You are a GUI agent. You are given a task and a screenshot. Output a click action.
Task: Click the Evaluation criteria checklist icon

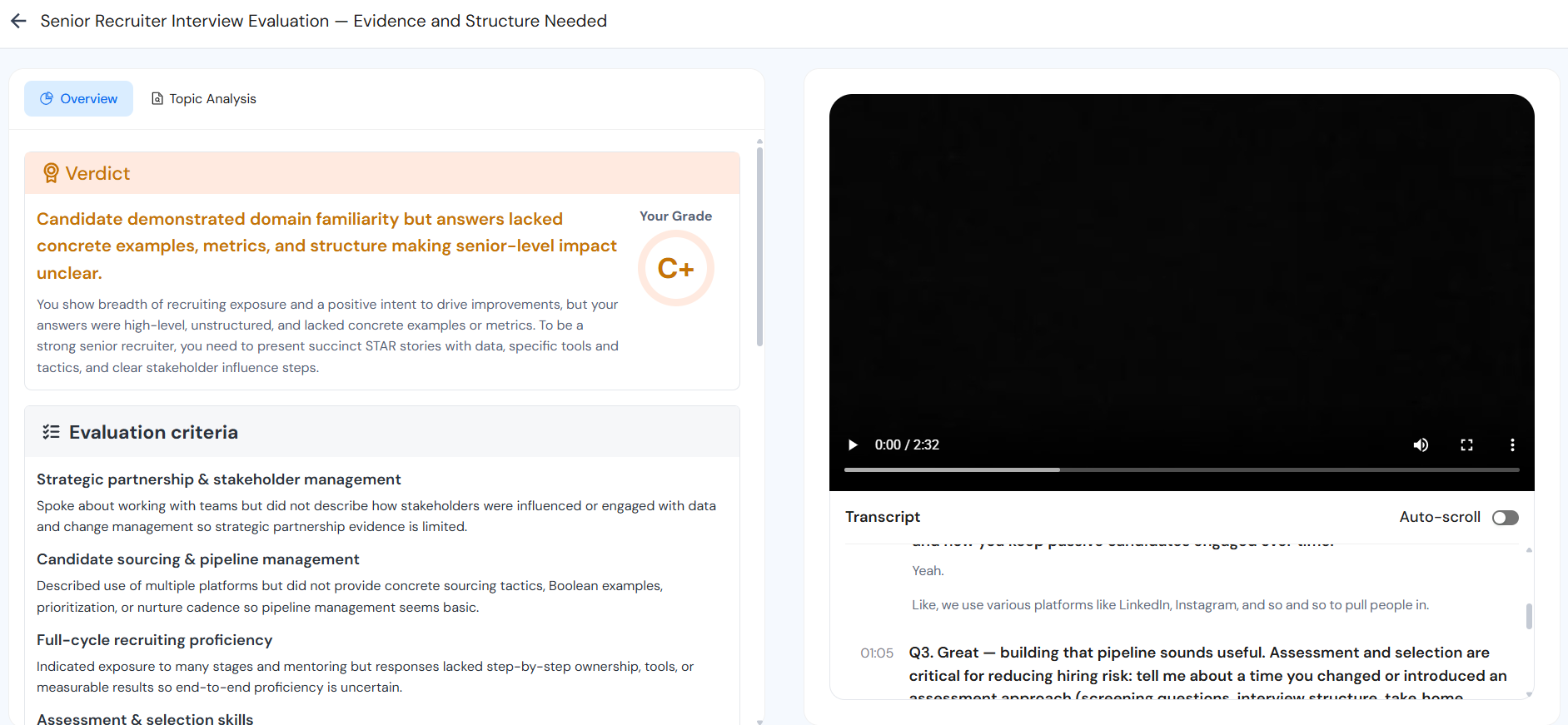[x=51, y=432]
